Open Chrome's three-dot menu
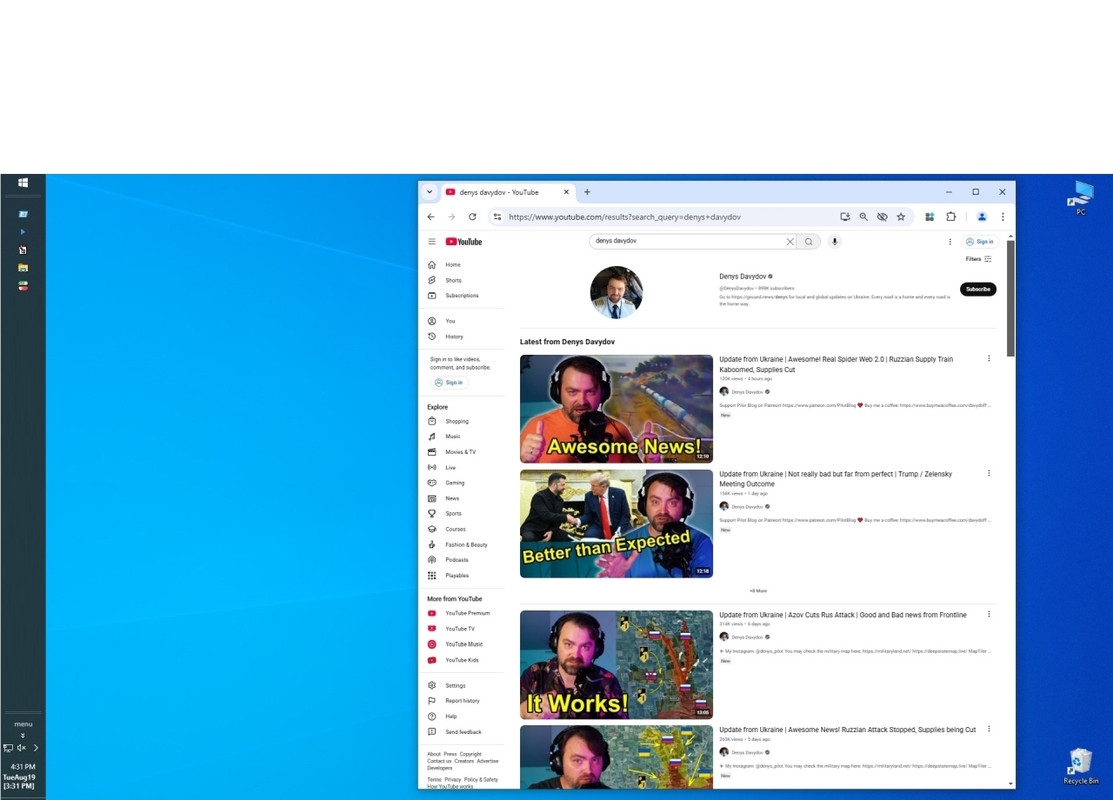The height and width of the screenshot is (800, 1113). 1002,217
